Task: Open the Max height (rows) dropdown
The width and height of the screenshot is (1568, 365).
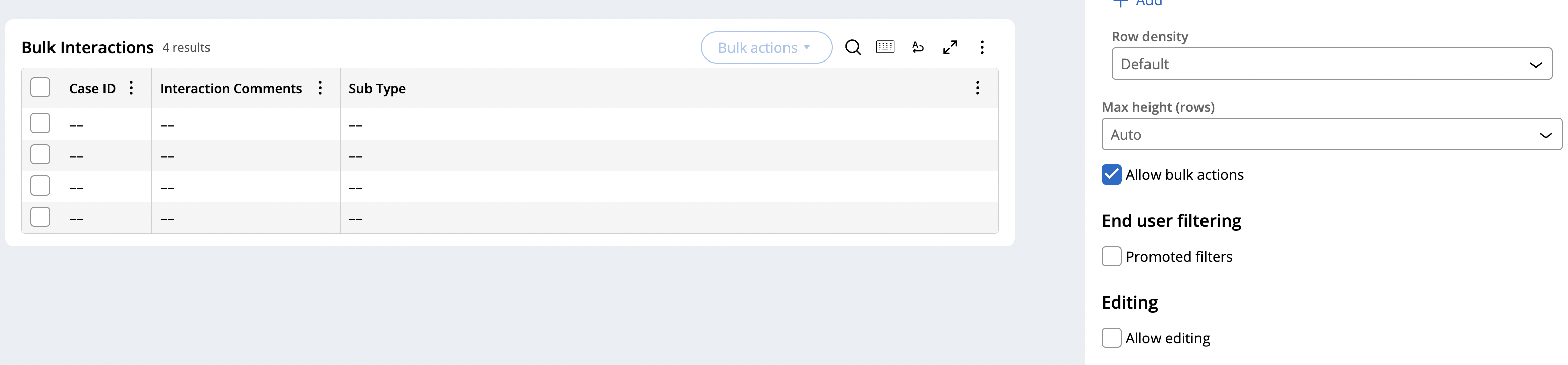Action: click(1331, 135)
